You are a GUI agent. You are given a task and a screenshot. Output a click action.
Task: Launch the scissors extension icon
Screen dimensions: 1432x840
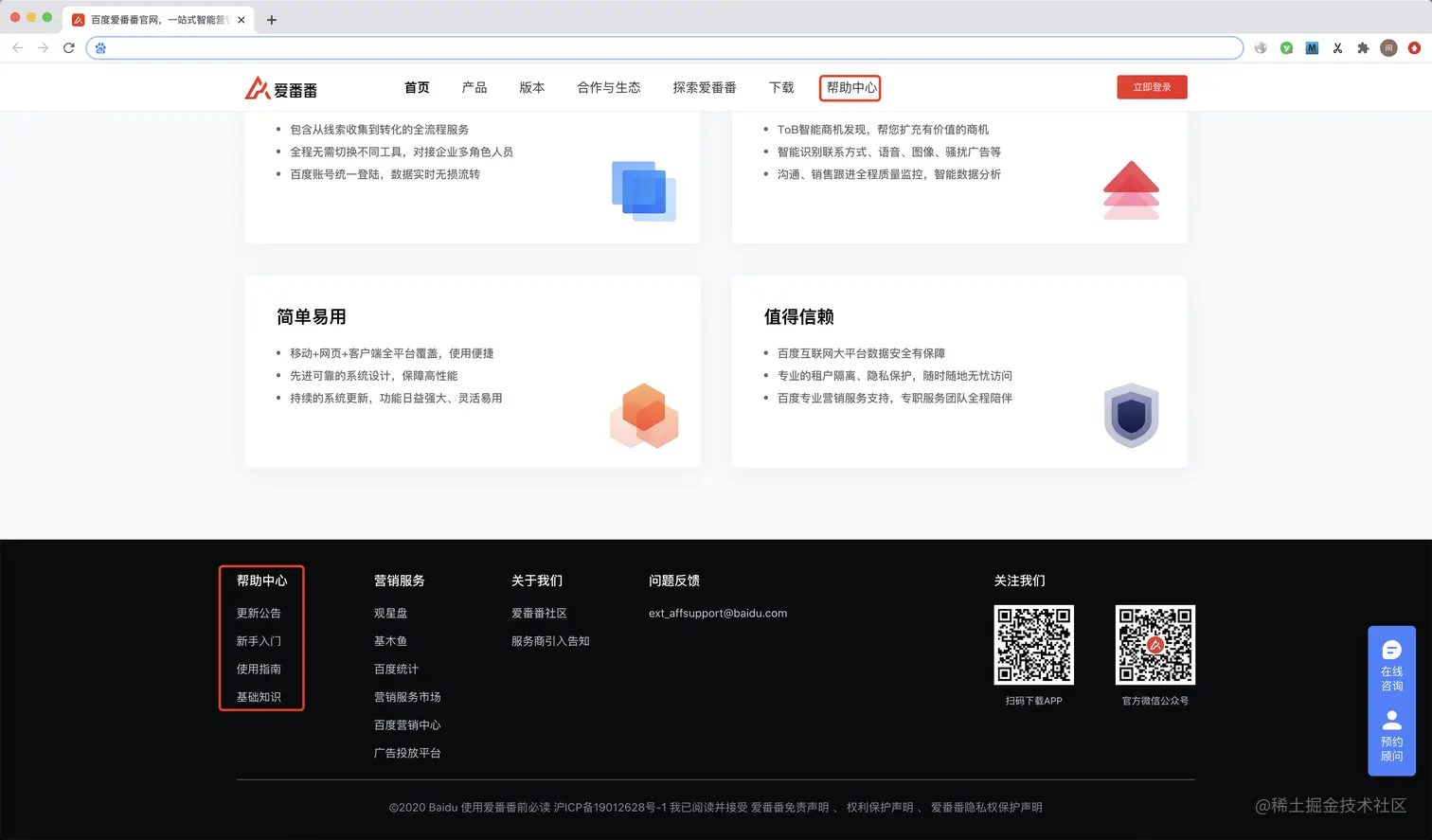[x=1337, y=48]
